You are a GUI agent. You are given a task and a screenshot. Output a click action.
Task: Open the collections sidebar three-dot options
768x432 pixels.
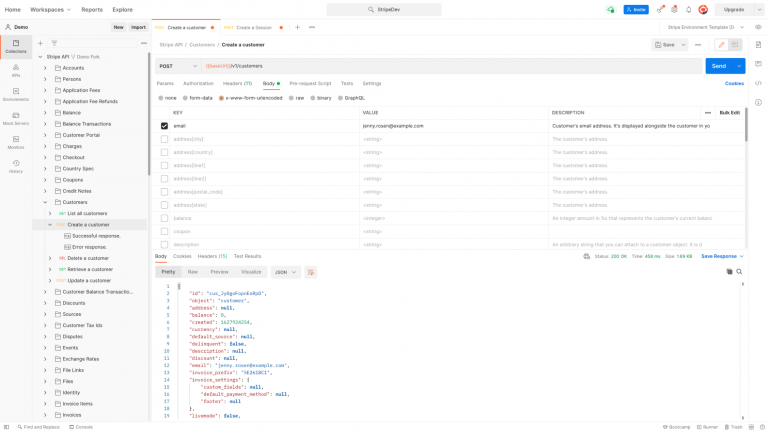click(144, 43)
